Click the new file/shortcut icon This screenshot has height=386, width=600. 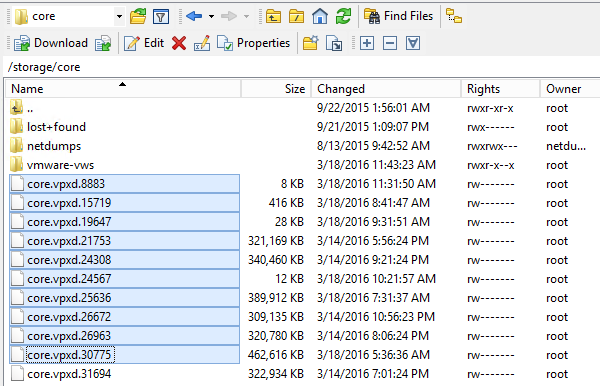coord(334,43)
